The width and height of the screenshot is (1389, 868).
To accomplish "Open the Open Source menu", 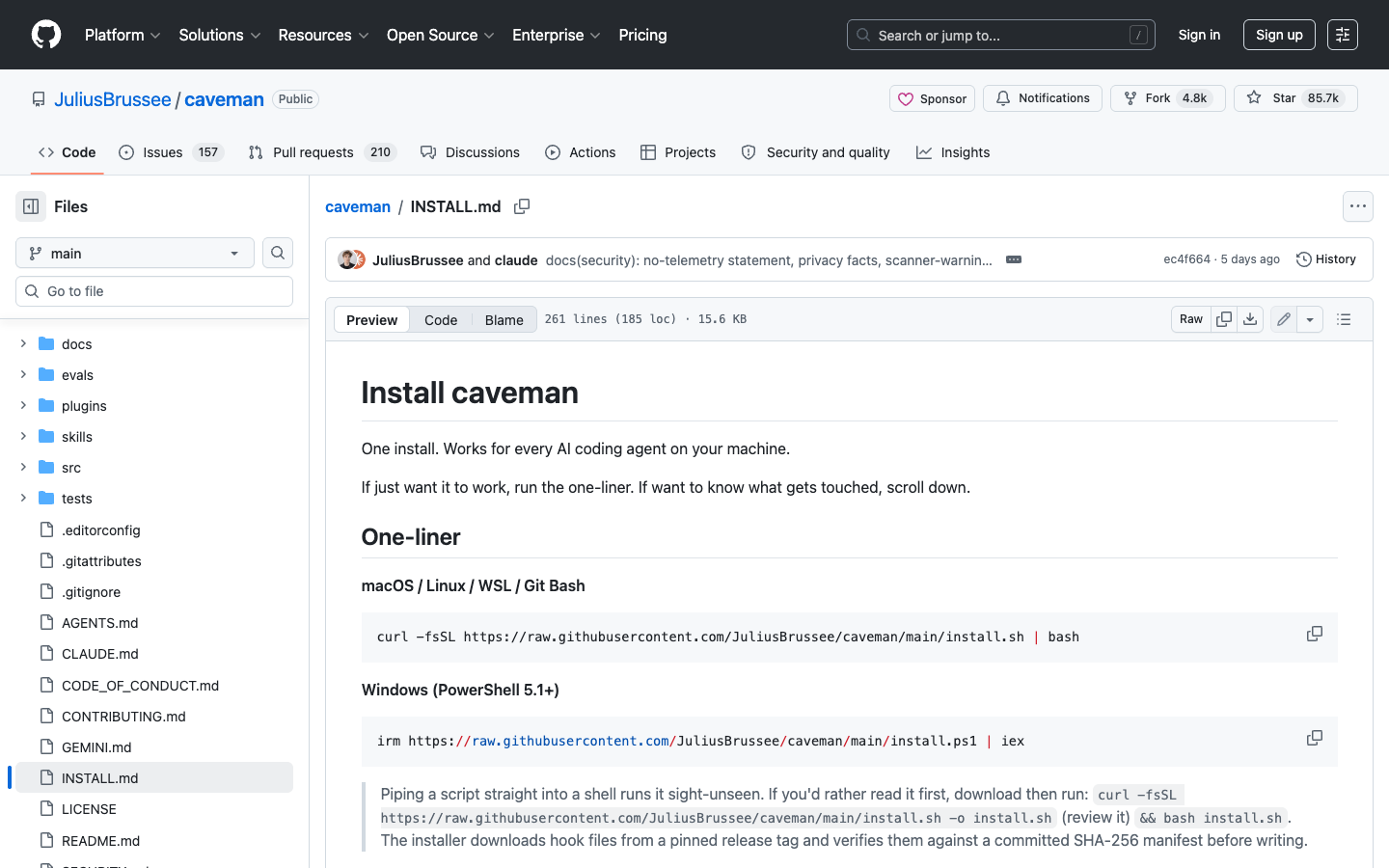I will [441, 35].
